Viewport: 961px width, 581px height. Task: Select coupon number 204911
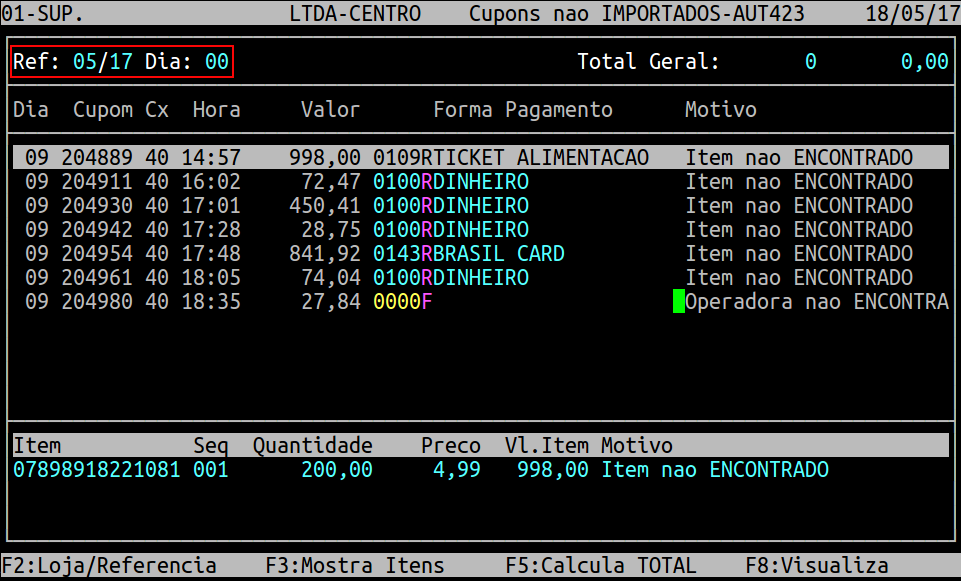[x=97, y=181]
